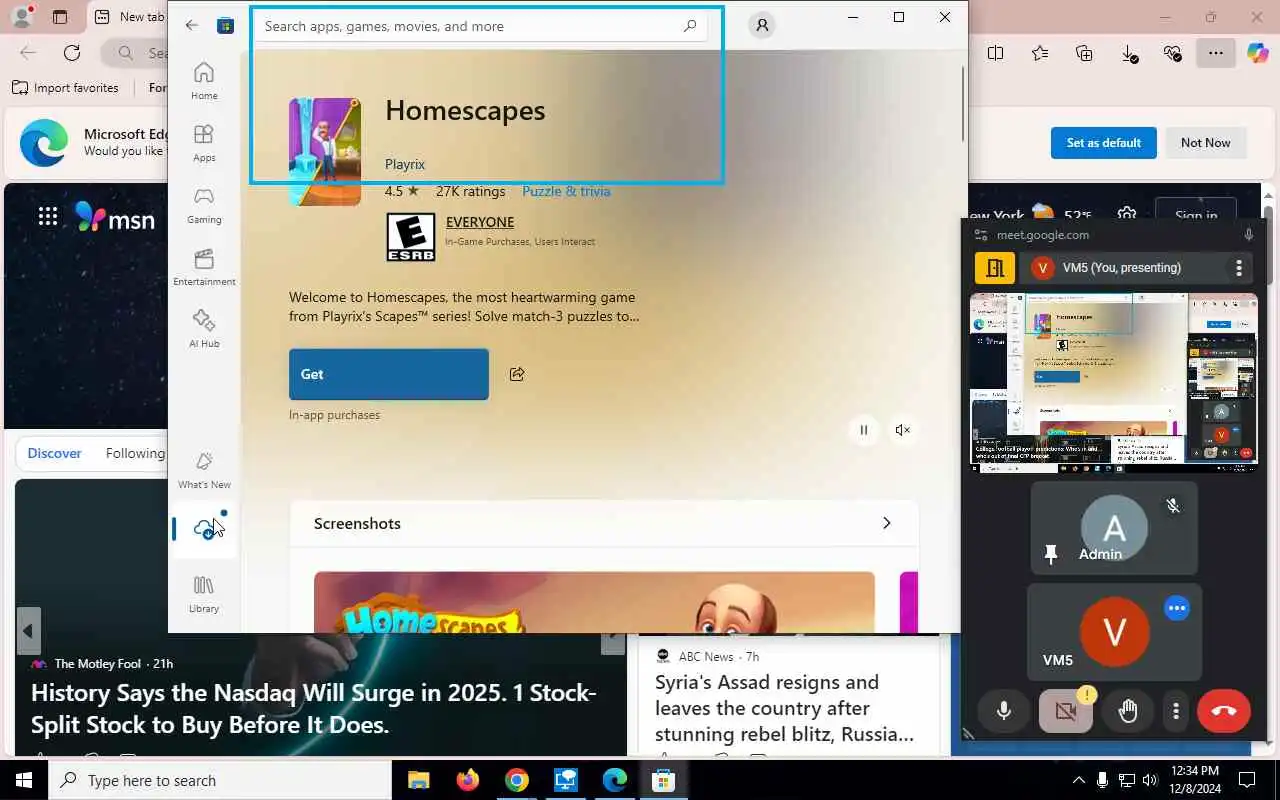This screenshot has width=1280, height=800.
Task: Click the Homescapes app icon image
Action: (x=325, y=152)
